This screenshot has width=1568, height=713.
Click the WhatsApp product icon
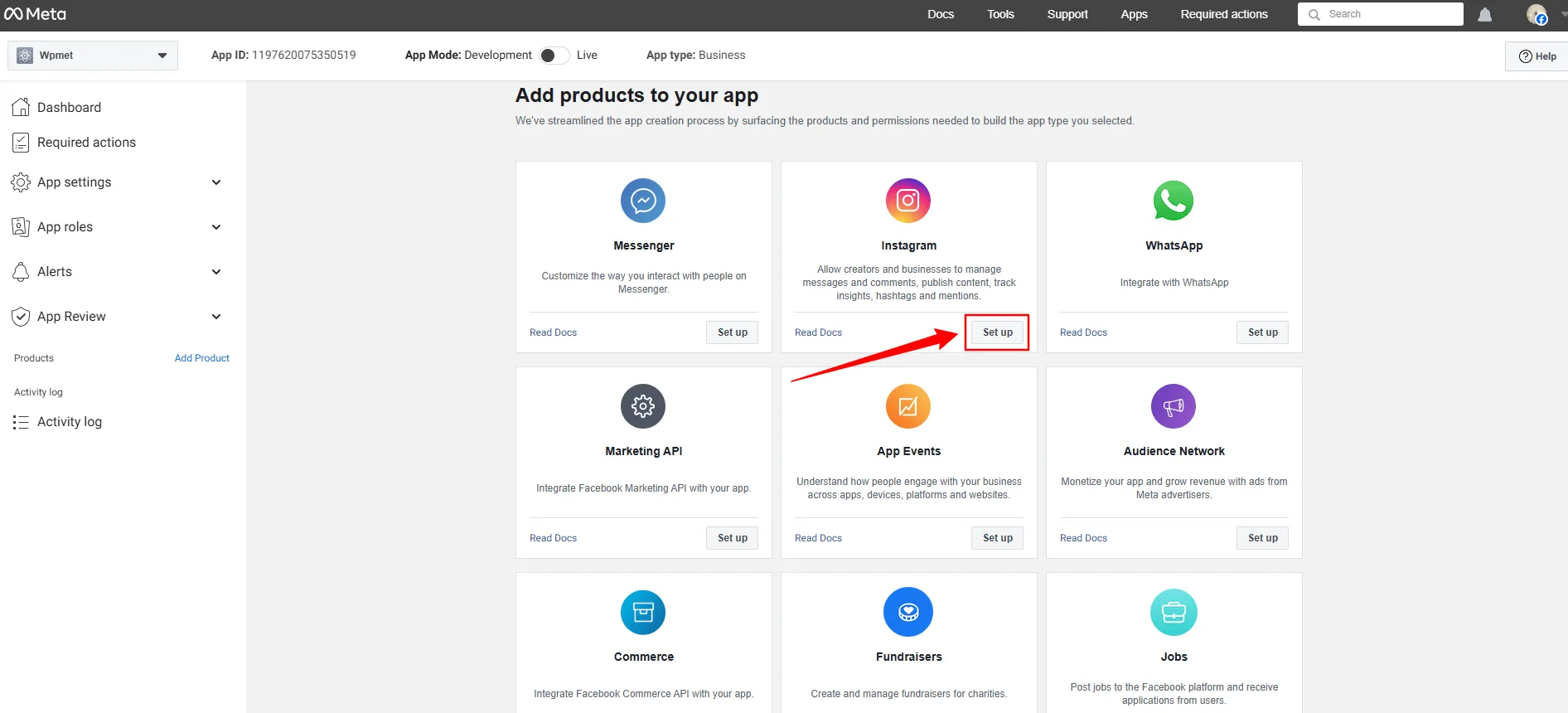click(x=1174, y=201)
